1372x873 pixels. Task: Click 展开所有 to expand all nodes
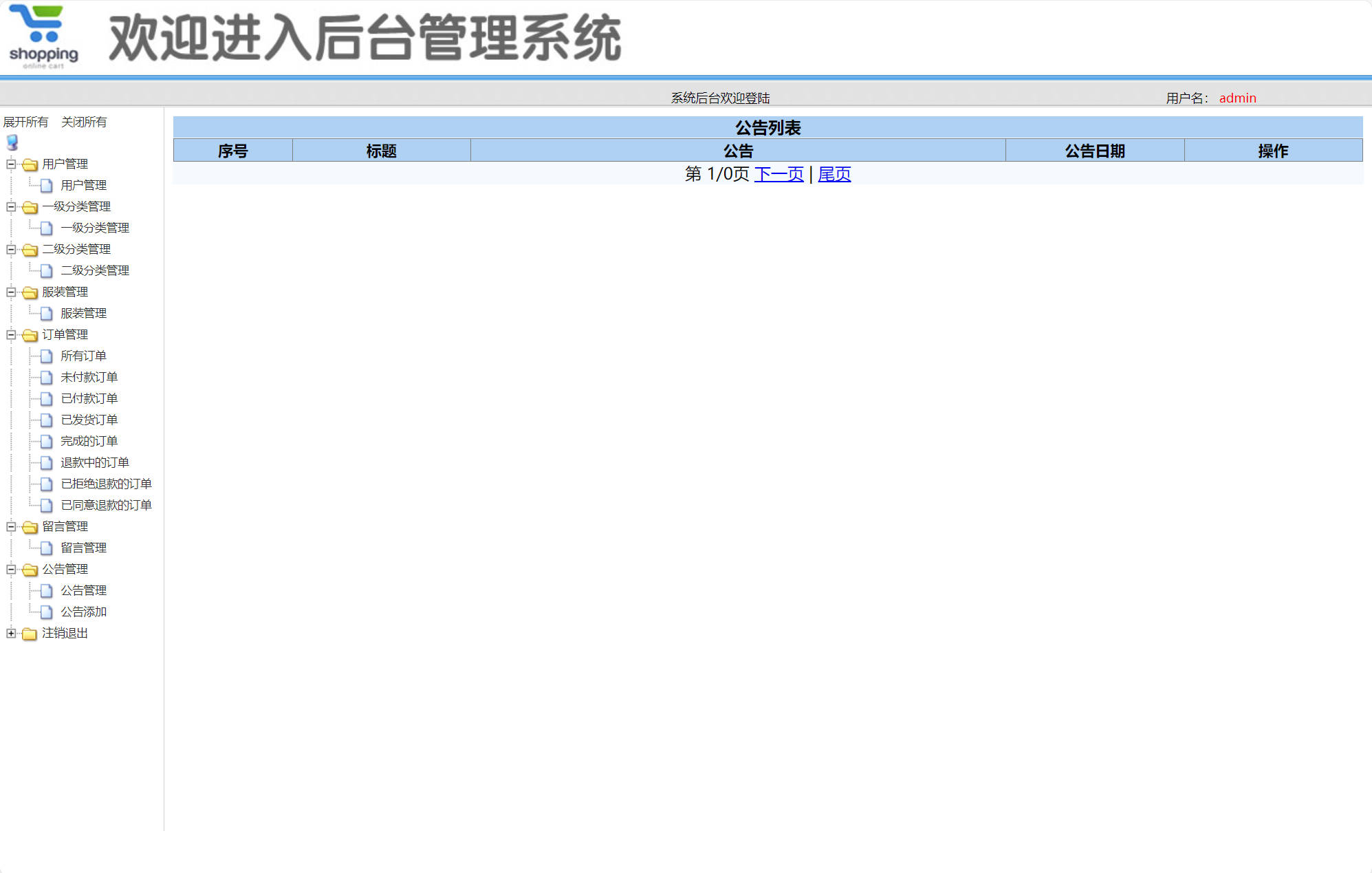coord(25,122)
